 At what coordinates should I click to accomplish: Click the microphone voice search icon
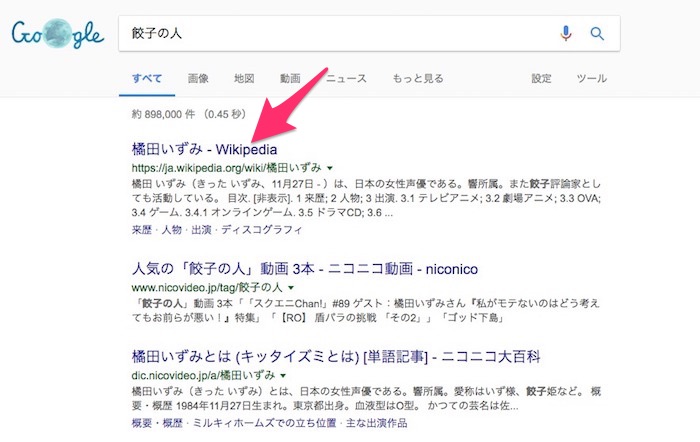click(566, 34)
